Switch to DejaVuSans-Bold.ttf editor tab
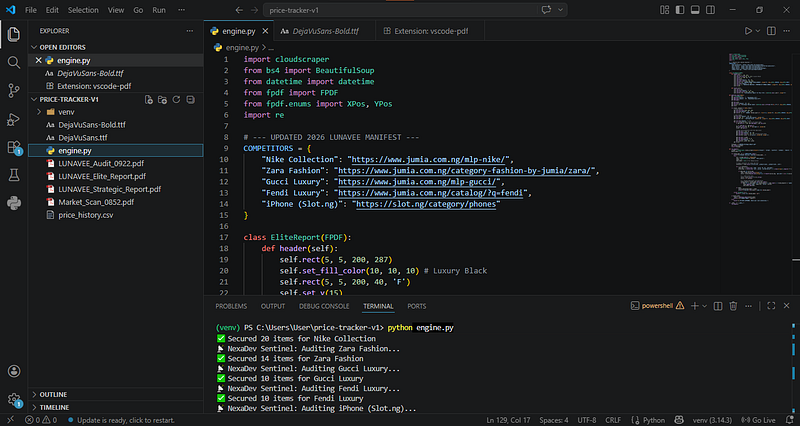 (x=324, y=31)
